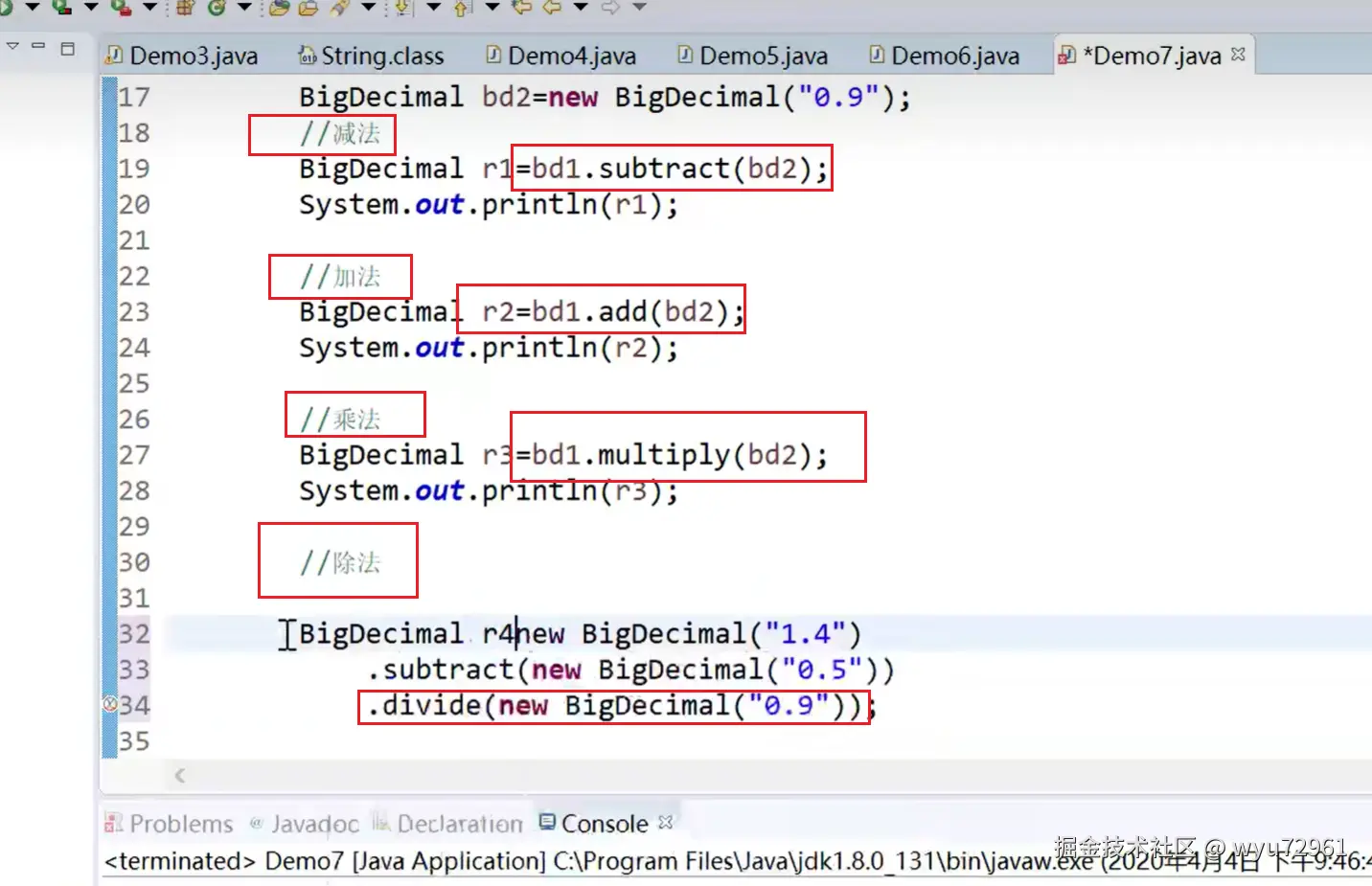Click the New Java Package icon
1372x886 pixels.
(x=185, y=8)
